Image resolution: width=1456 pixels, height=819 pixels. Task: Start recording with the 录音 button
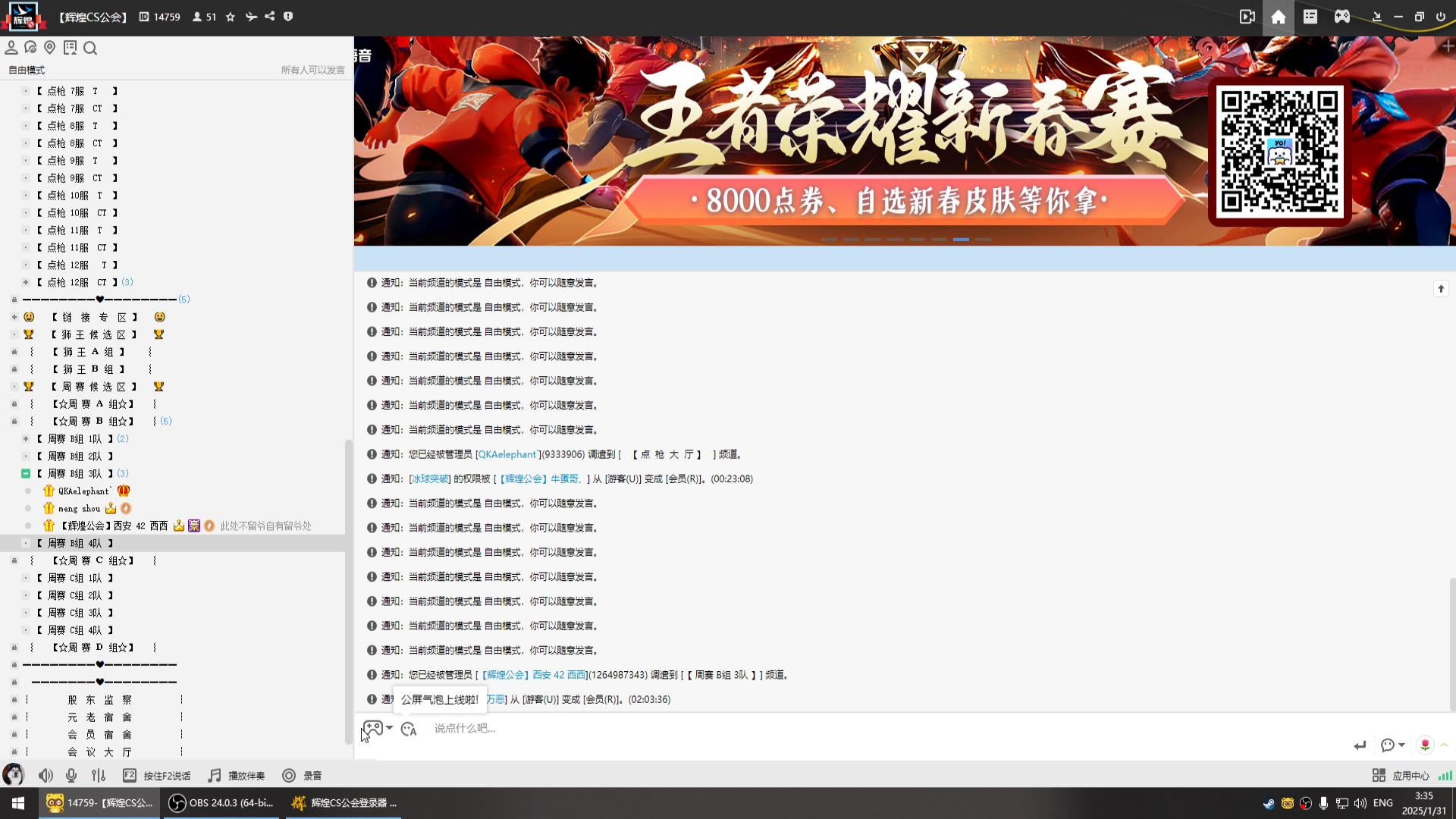(x=303, y=776)
